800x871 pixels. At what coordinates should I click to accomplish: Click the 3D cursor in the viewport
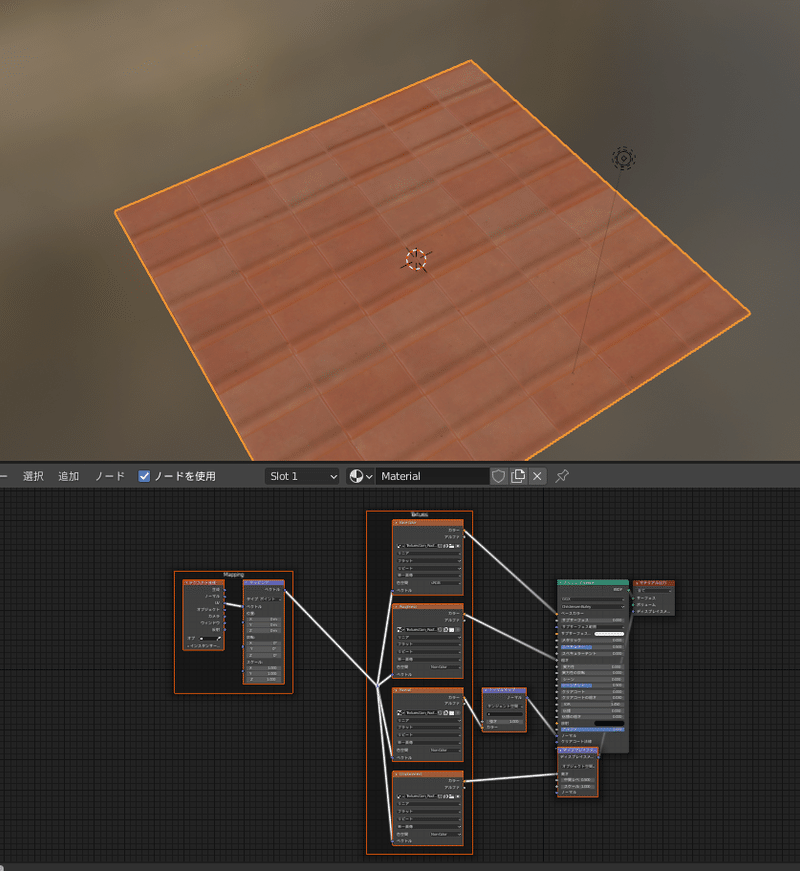click(x=416, y=259)
